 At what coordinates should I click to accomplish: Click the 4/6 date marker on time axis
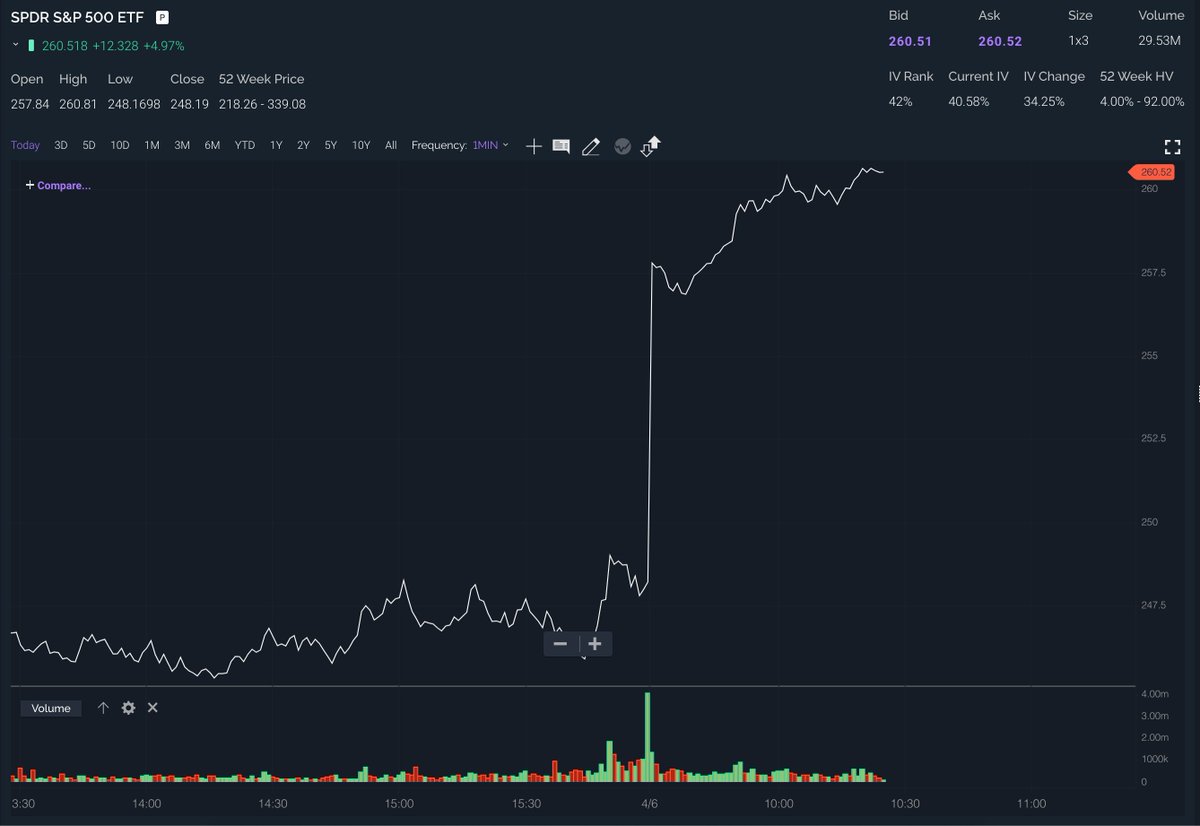coord(649,804)
